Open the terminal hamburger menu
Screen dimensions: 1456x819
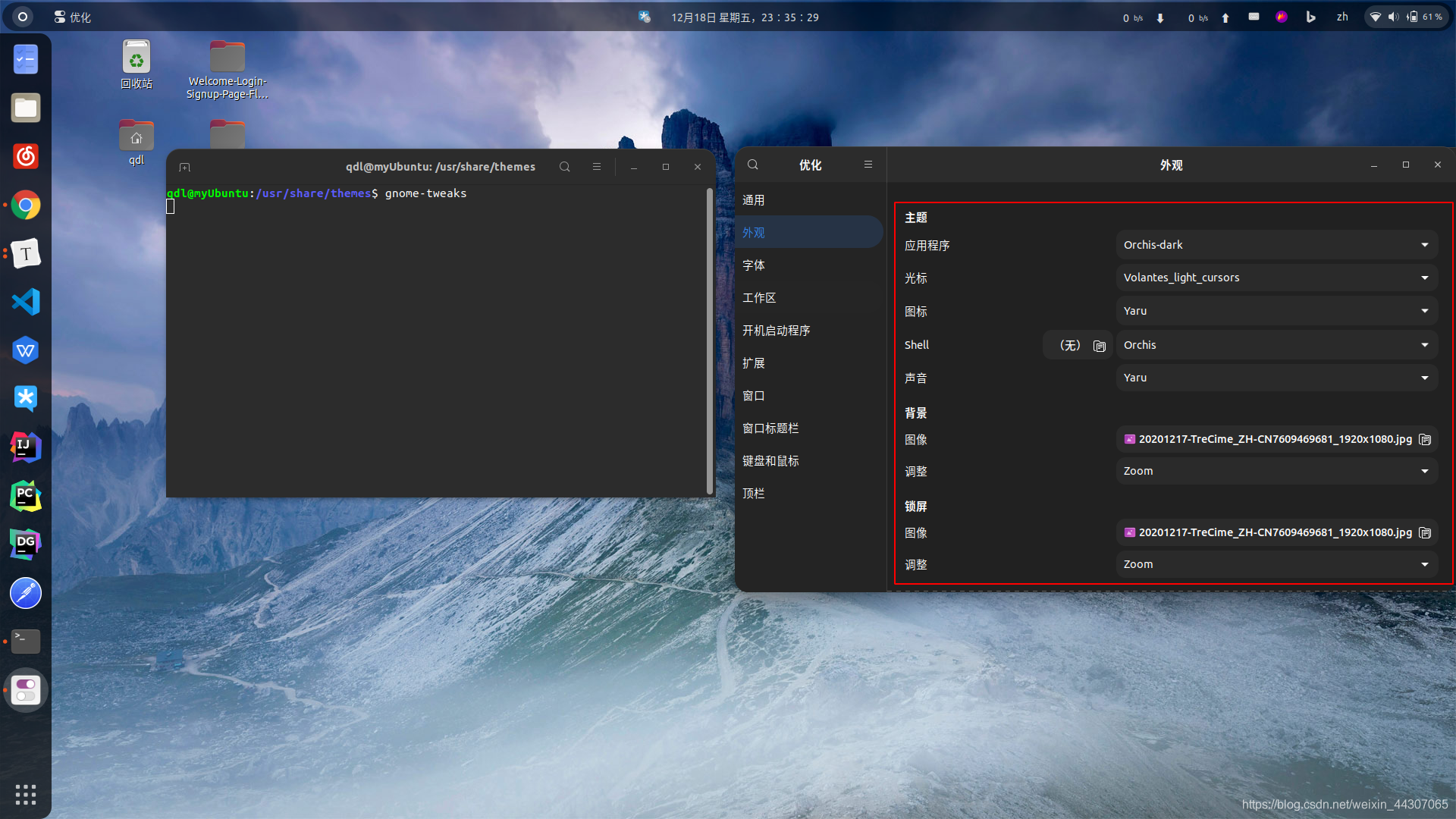(x=597, y=167)
